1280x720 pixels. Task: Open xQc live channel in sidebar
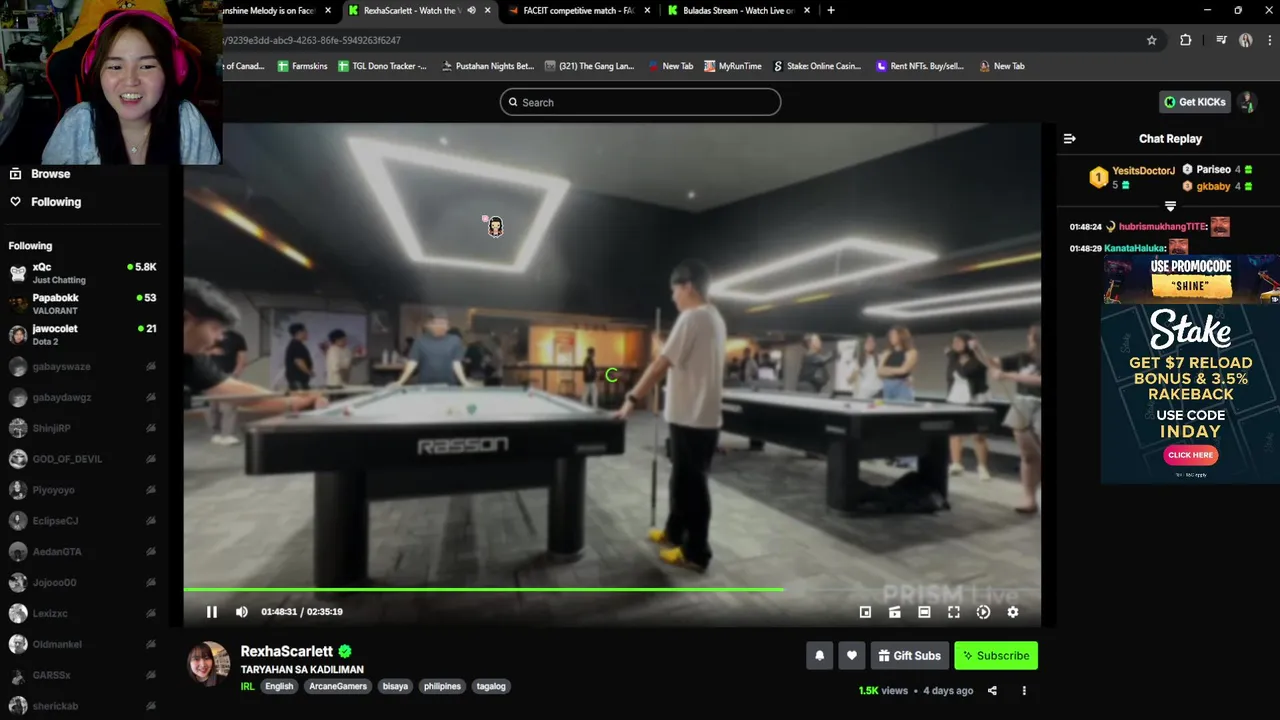coord(84,273)
